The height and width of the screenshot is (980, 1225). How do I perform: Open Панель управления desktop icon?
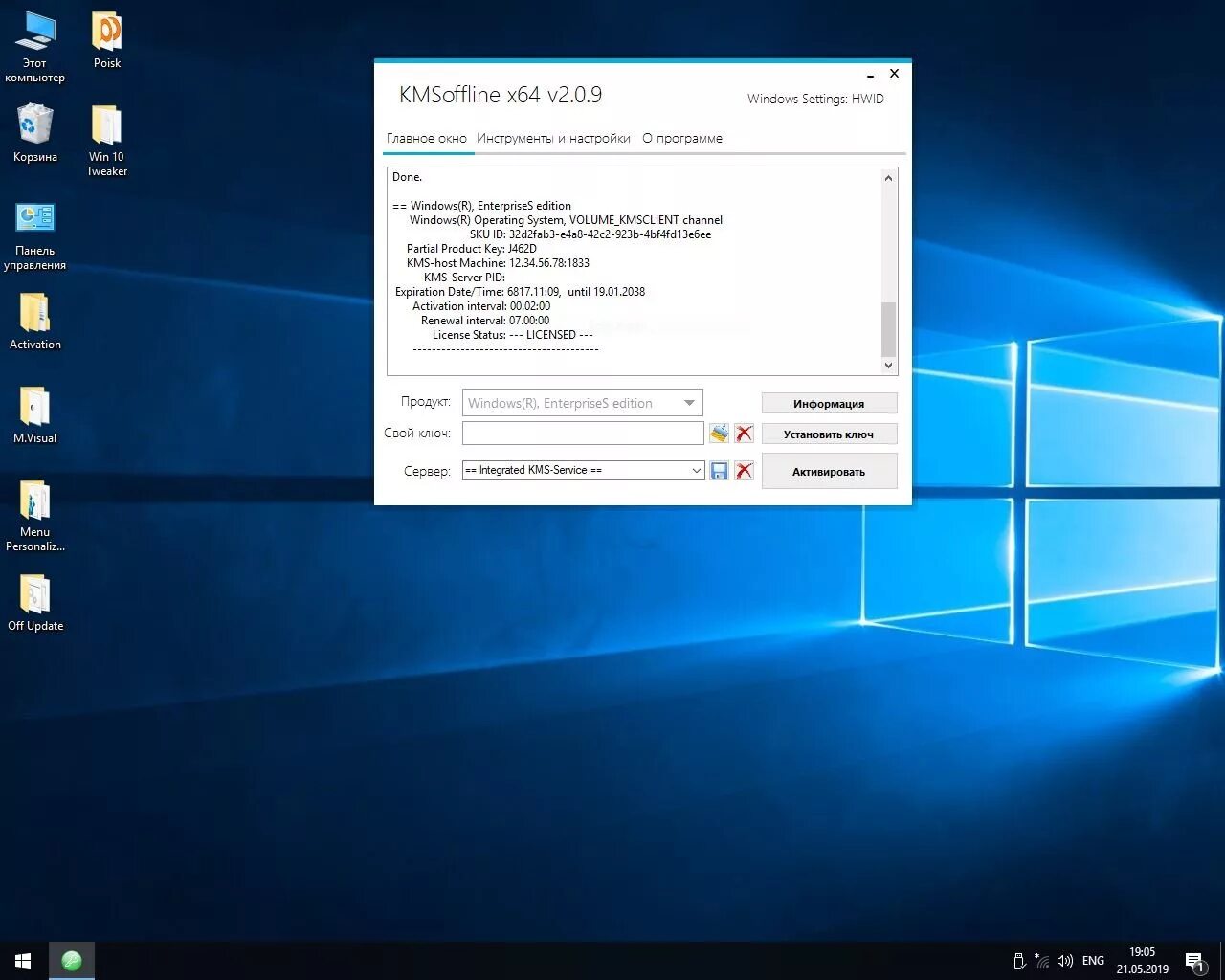(x=34, y=235)
